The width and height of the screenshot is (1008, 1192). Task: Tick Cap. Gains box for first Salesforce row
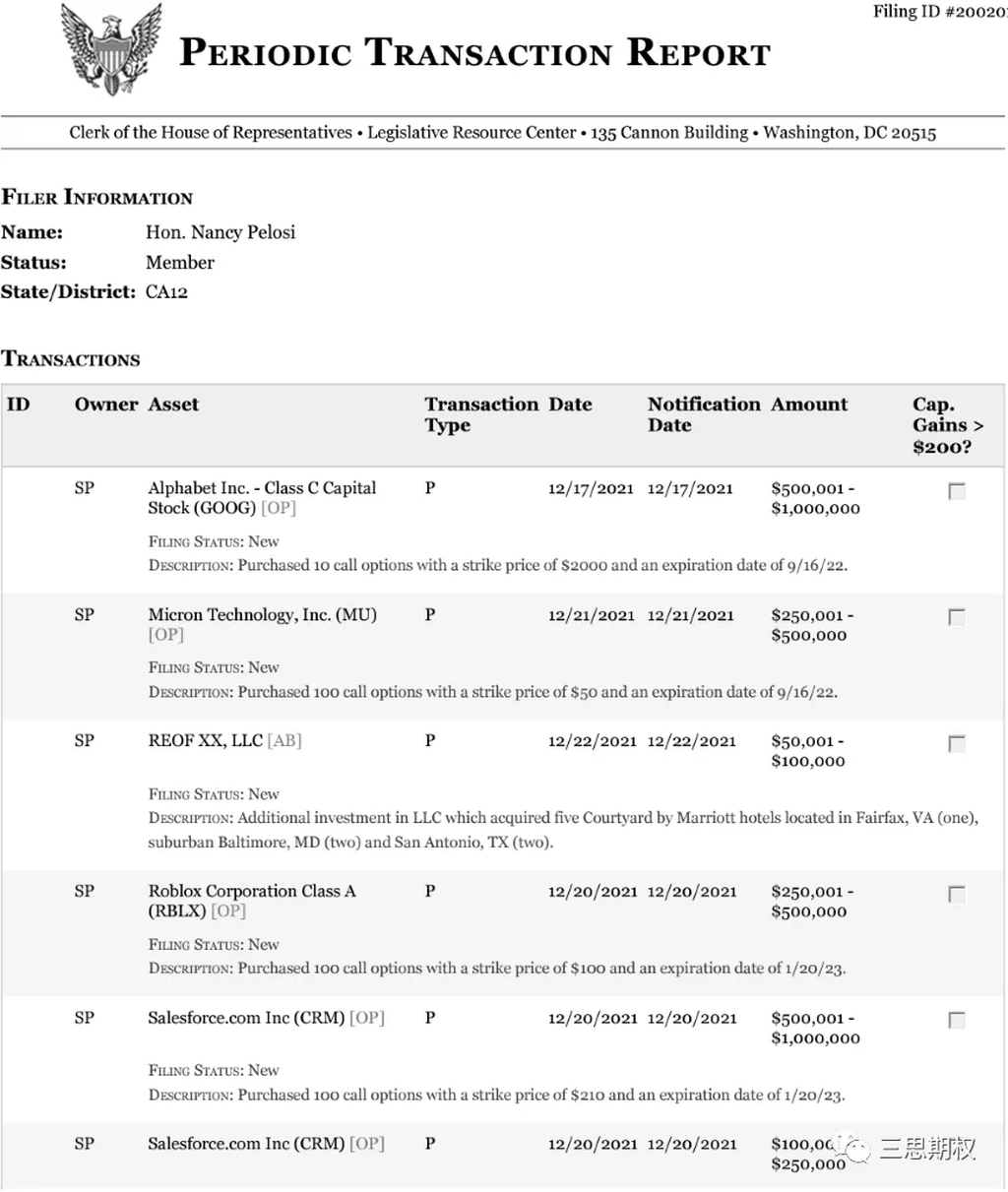pos(956,1020)
